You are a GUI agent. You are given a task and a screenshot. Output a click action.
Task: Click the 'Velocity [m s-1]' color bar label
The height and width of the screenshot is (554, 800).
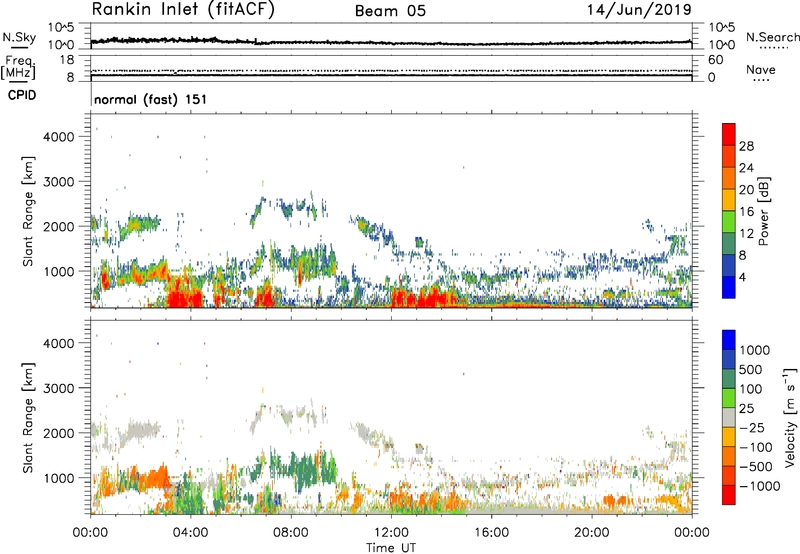coord(790,417)
